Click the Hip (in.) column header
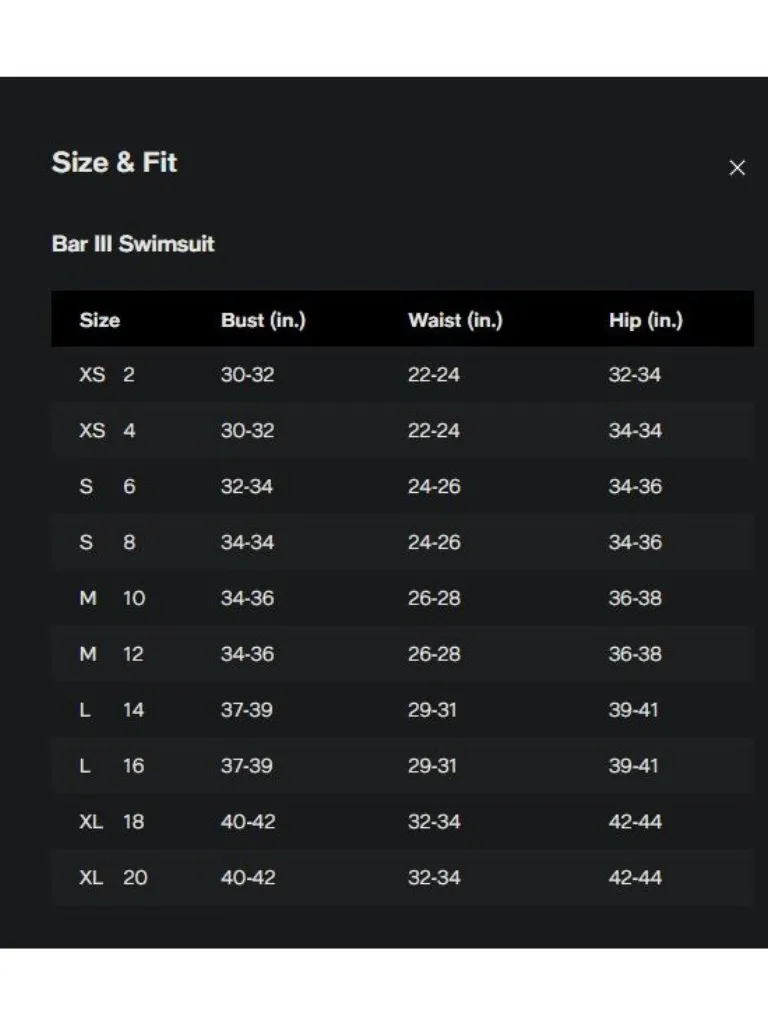The image size is (768, 1024). point(646,320)
